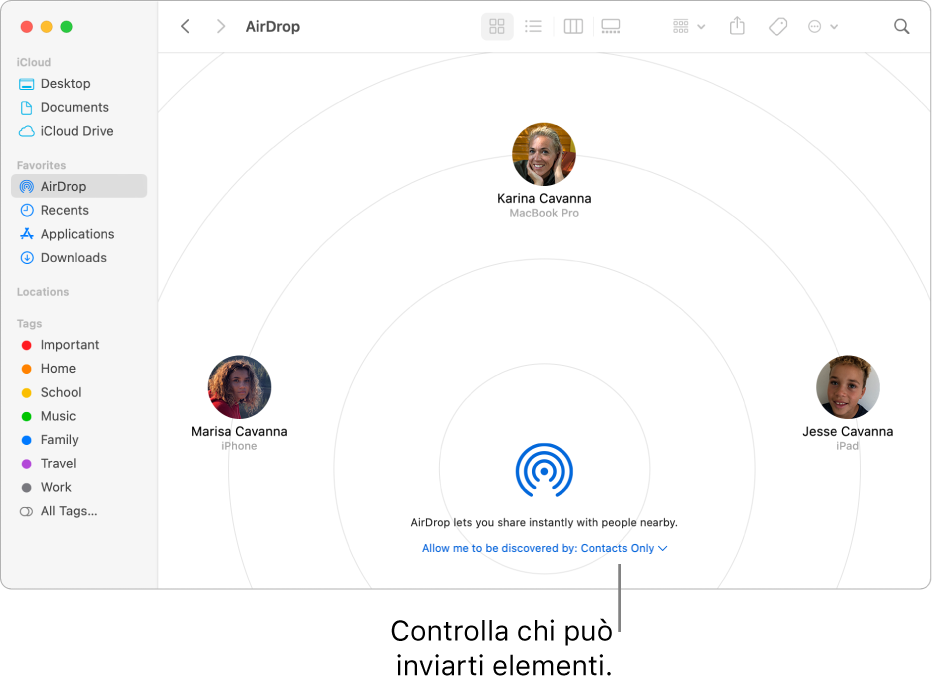The image size is (934, 689).
Task: Open Downloads in the sidebar
Action: [79, 258]
